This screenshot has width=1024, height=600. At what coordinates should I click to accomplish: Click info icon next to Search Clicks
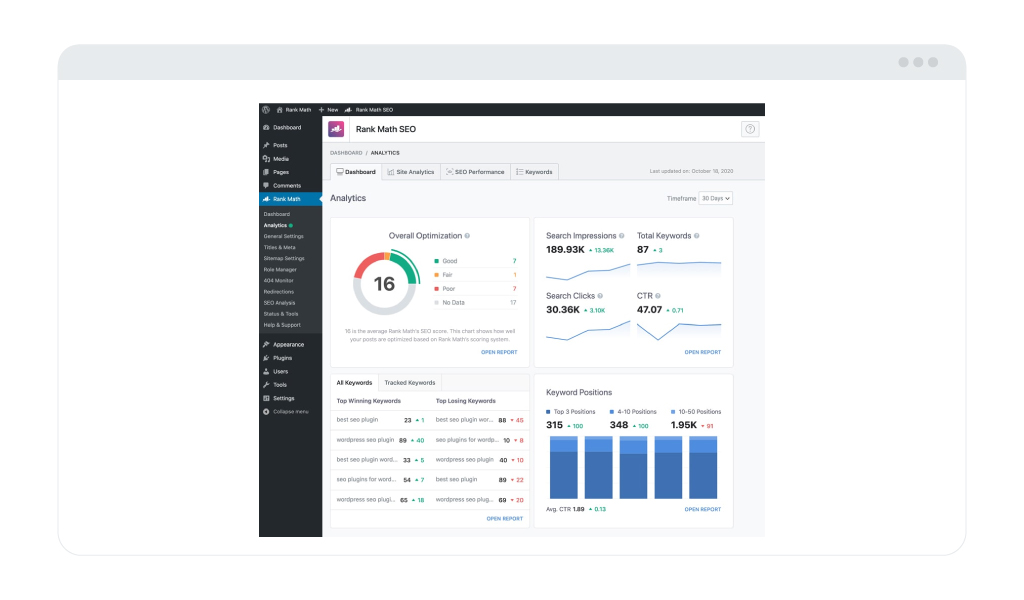pos(600,296)
